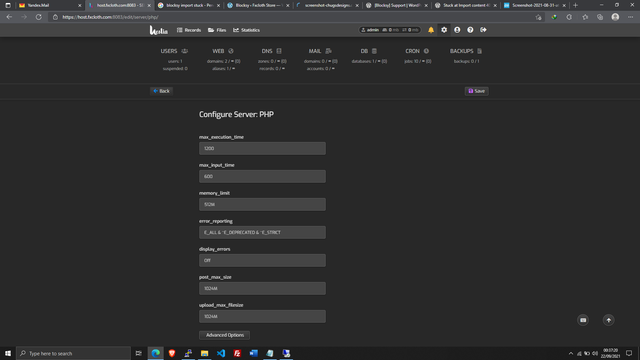
Task: Open the Files menu item
Action: click(217, 30)
